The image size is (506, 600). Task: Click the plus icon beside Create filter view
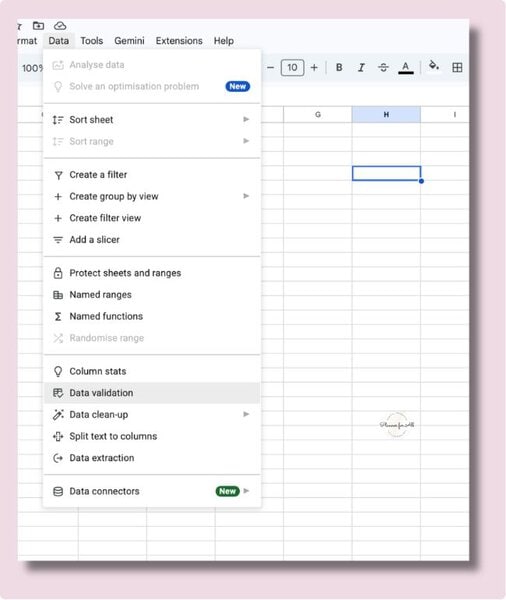coord(58,218)
